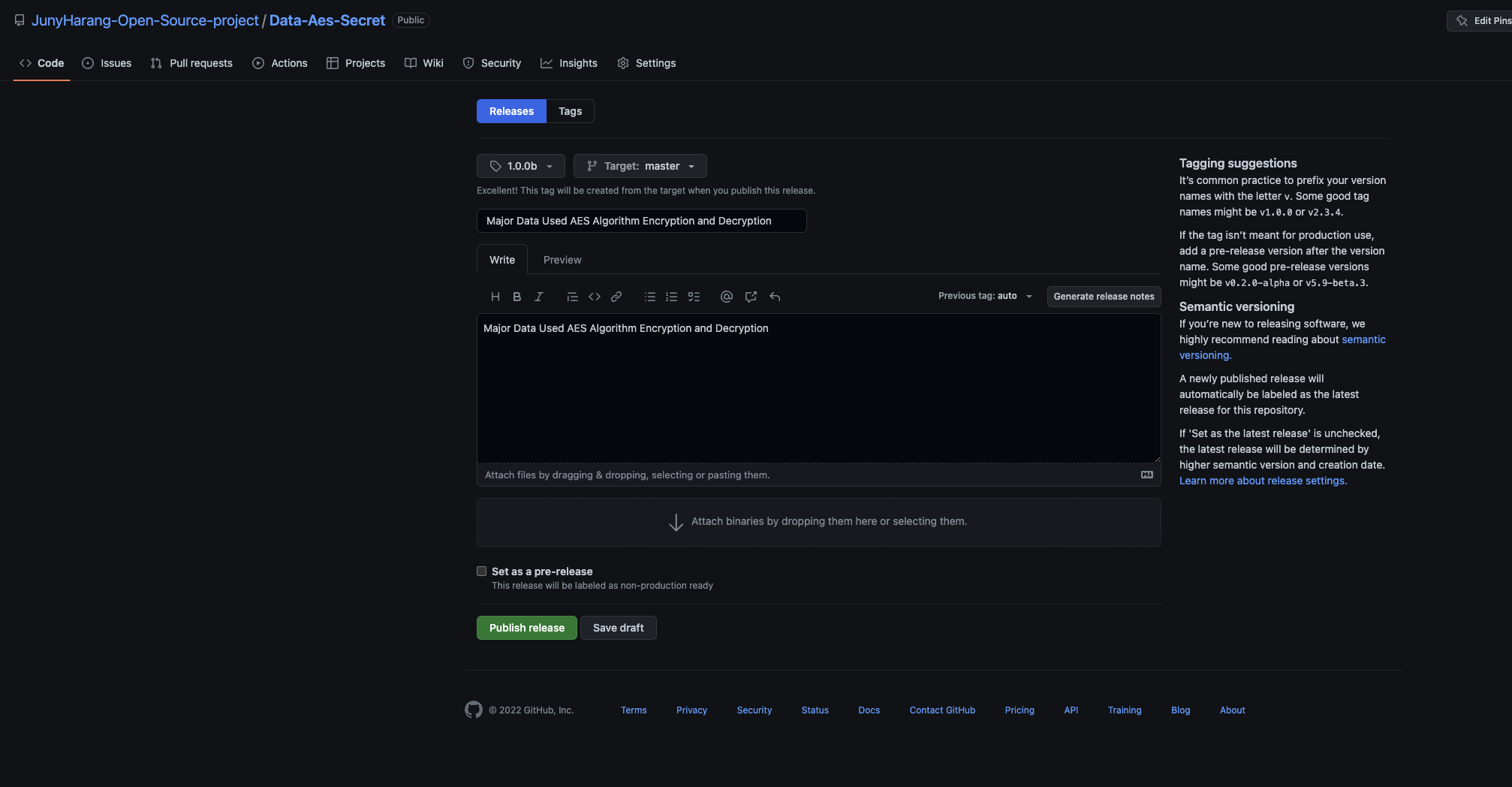The image size is (1512, 787).
Task: Open the Projects tab
Action: click(356, 63)
